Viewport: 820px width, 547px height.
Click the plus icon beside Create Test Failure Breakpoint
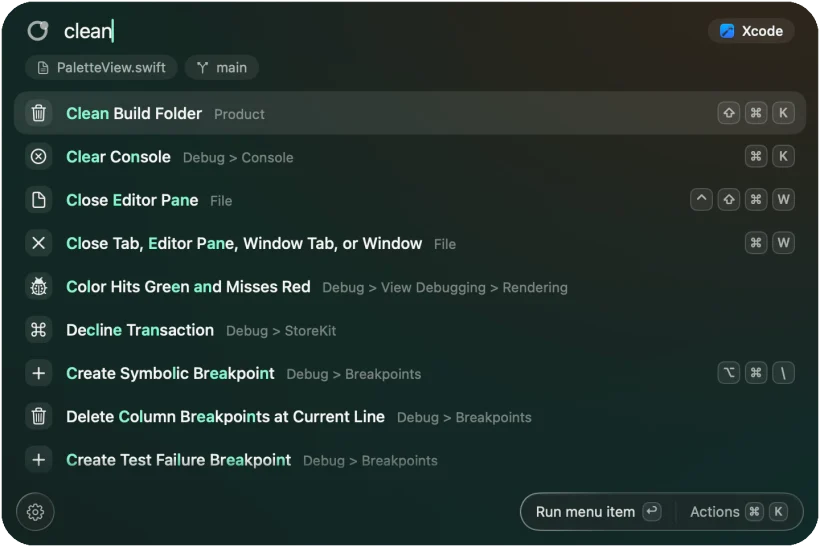pyautogui.click(x=39, y=460)
